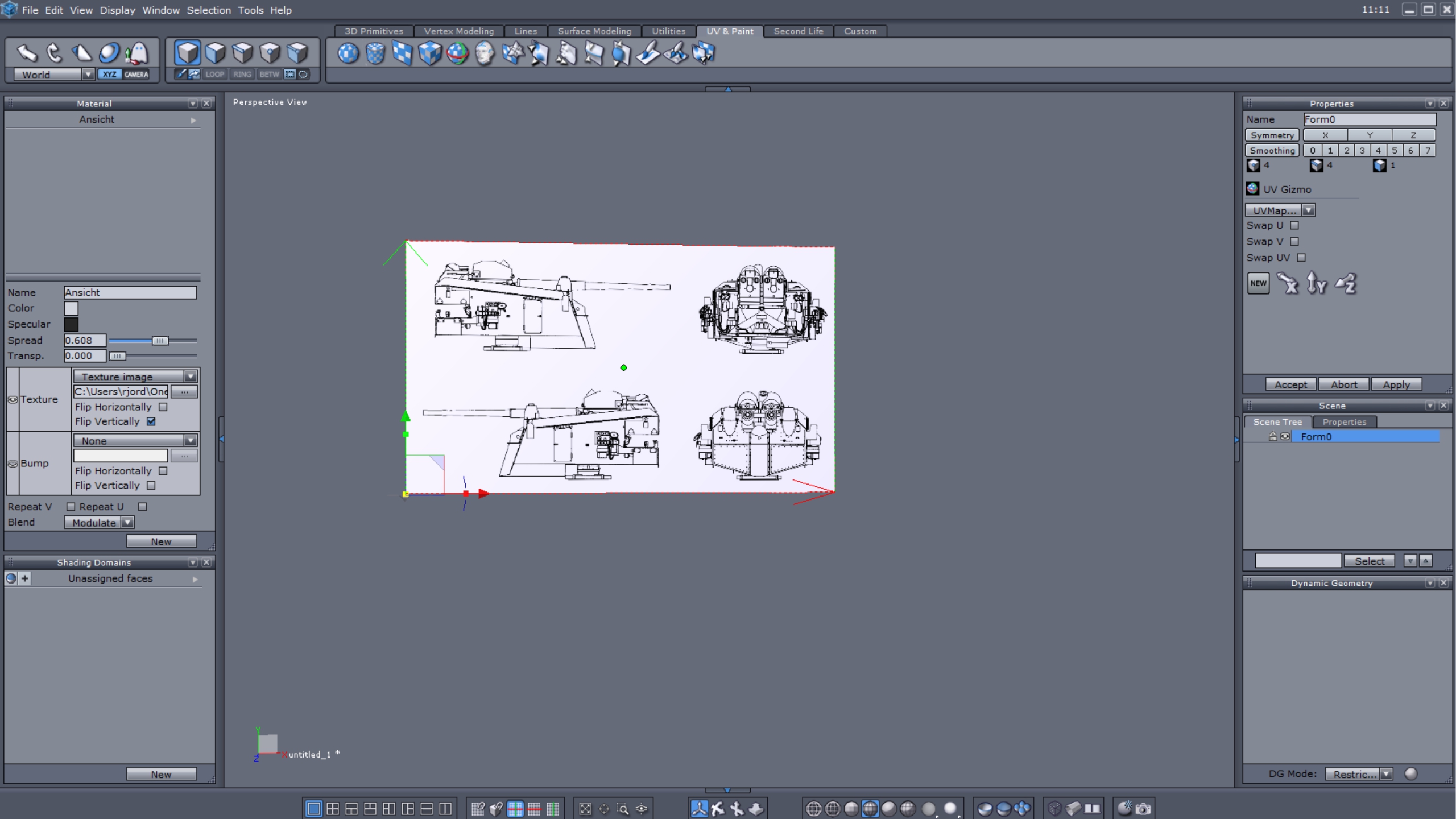Enable the Swap U checkbox
This screenshot has height=819, width=1456.
click(1294, 225)
